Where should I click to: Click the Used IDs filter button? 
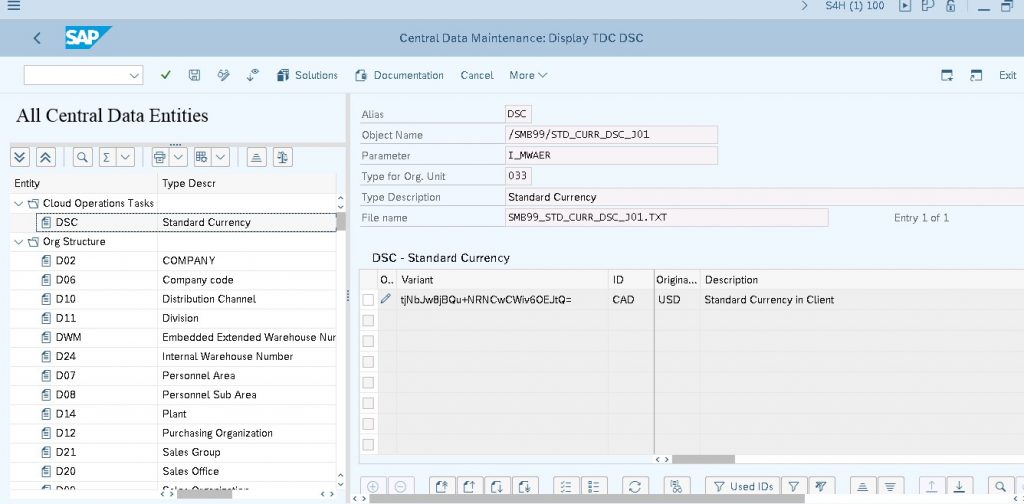(743, 486)
